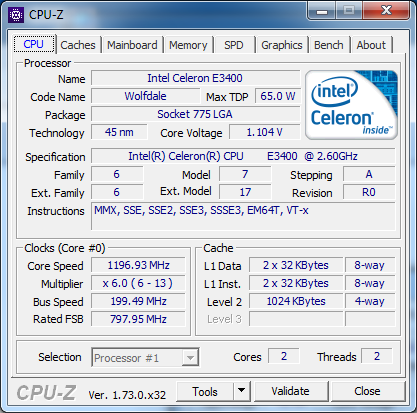Click the CPU-Z app icon in title bar
The height and width of the screenshot is (413, 417).
pyautogui.click(x=16, y=15)
